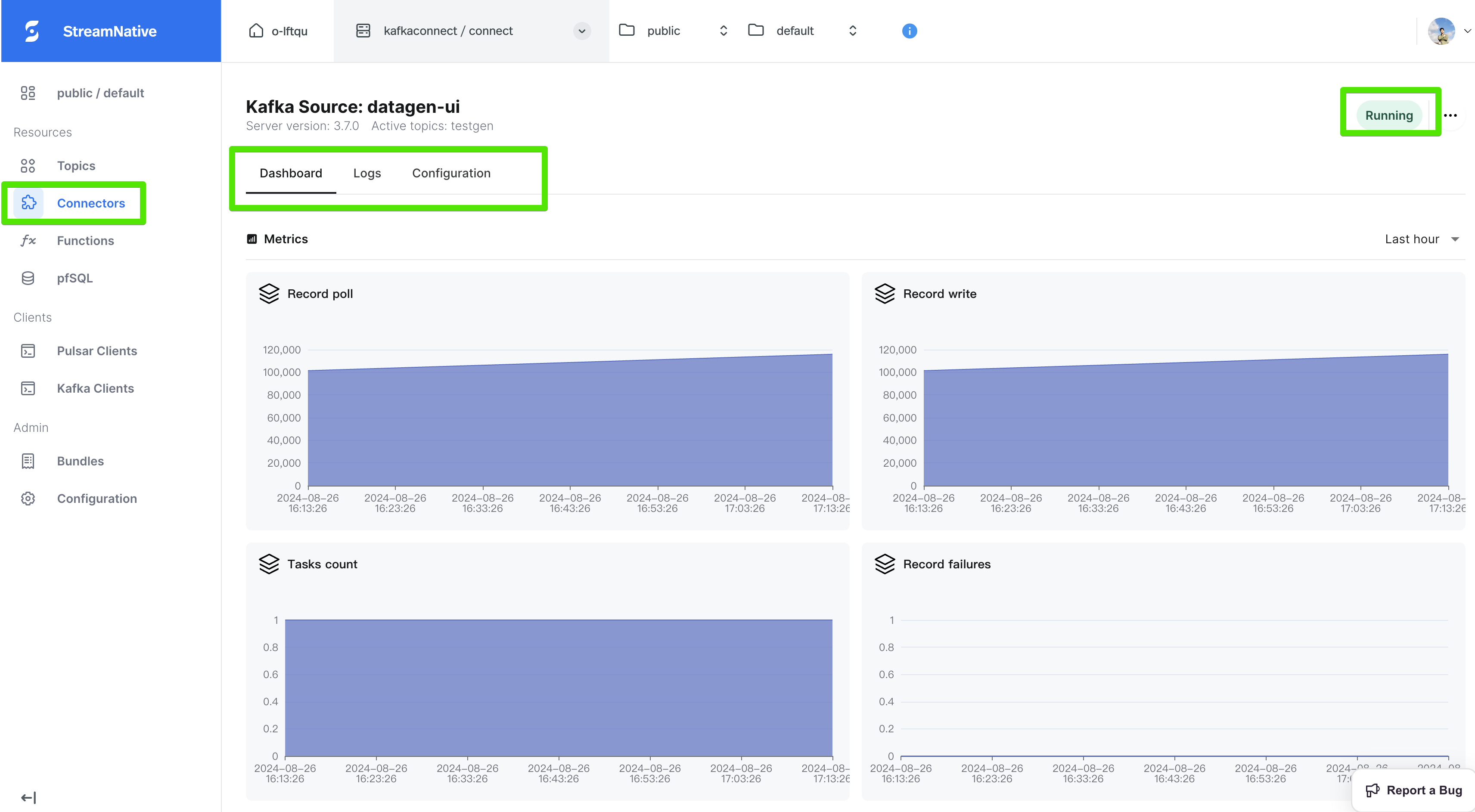Open Pulsar Clients terminal icon
This screenshot has height=812, width=1475.
(x=28, y=351)
